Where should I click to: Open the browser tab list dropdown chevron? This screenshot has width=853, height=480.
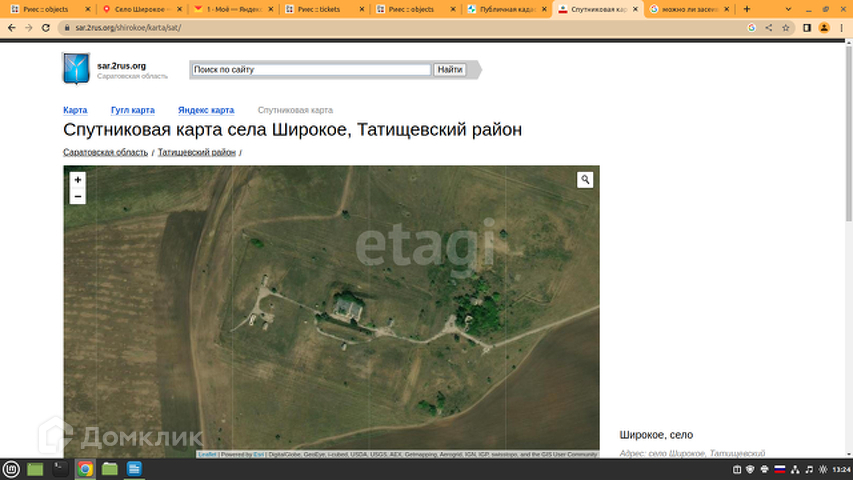pos(786,9)
